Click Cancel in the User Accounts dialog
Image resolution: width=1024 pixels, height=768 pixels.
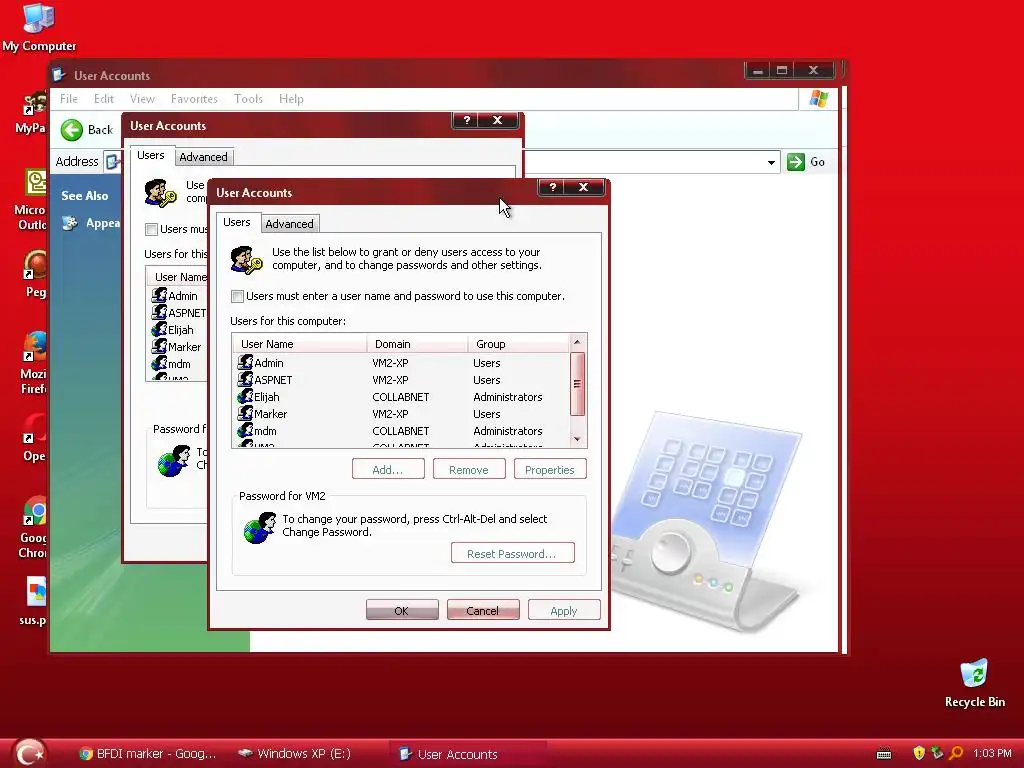pos(483,611)
